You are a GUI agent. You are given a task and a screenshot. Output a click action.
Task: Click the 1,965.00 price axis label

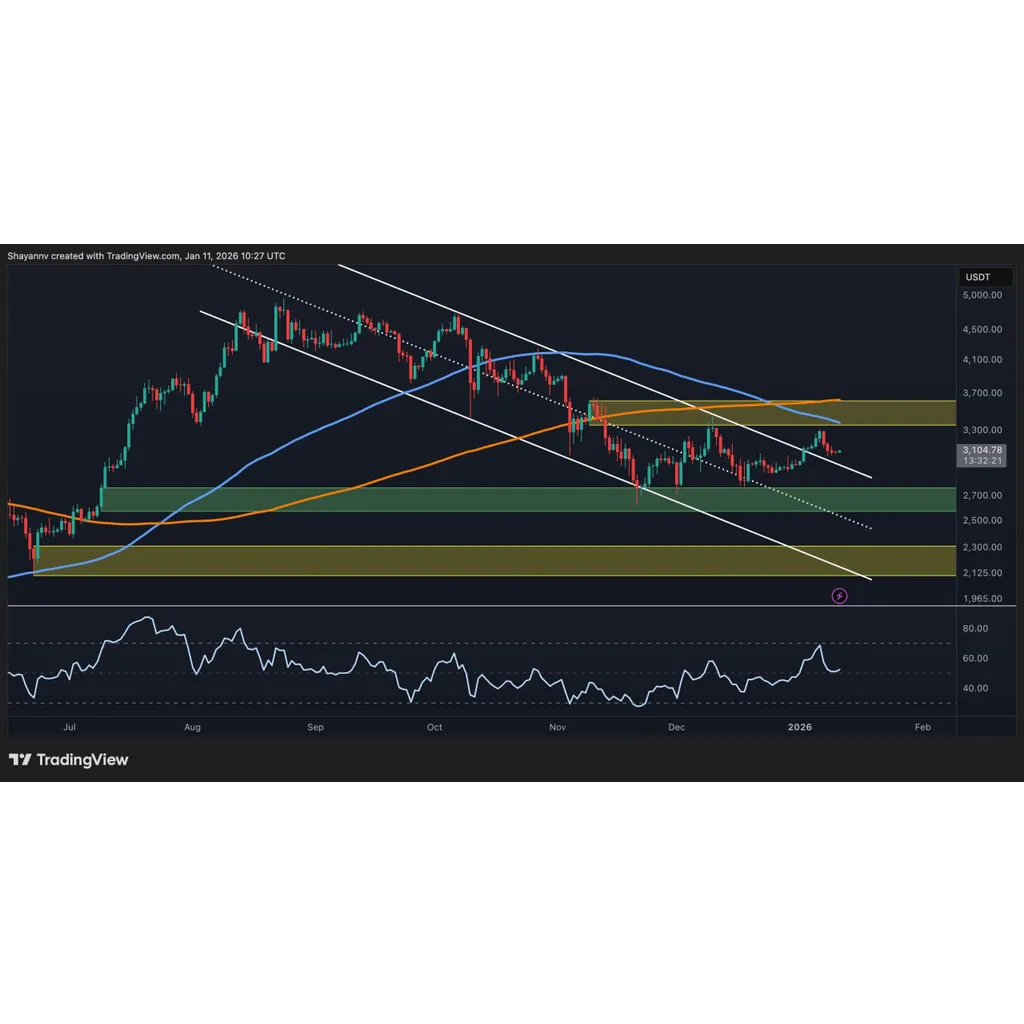click(982, 598)
